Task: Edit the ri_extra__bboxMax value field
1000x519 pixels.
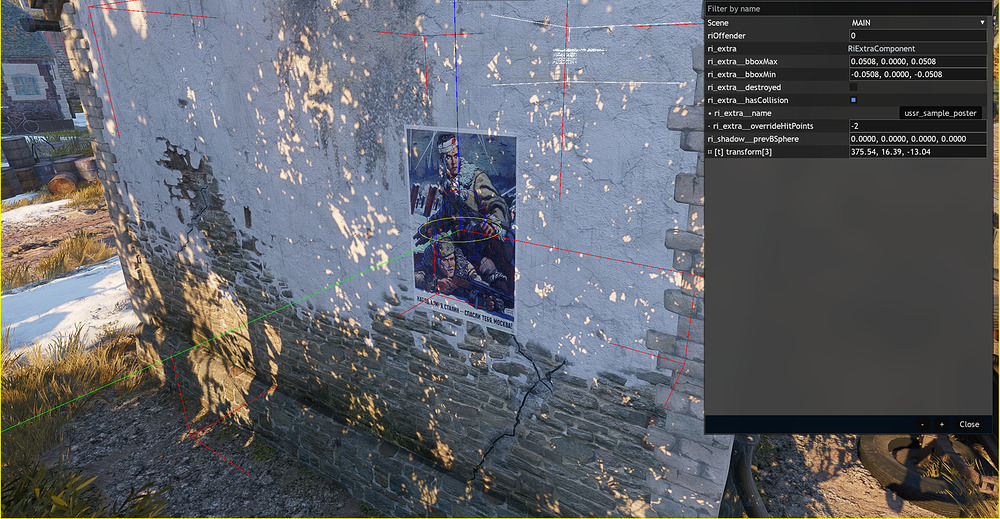Action: [x=916, y=61]
